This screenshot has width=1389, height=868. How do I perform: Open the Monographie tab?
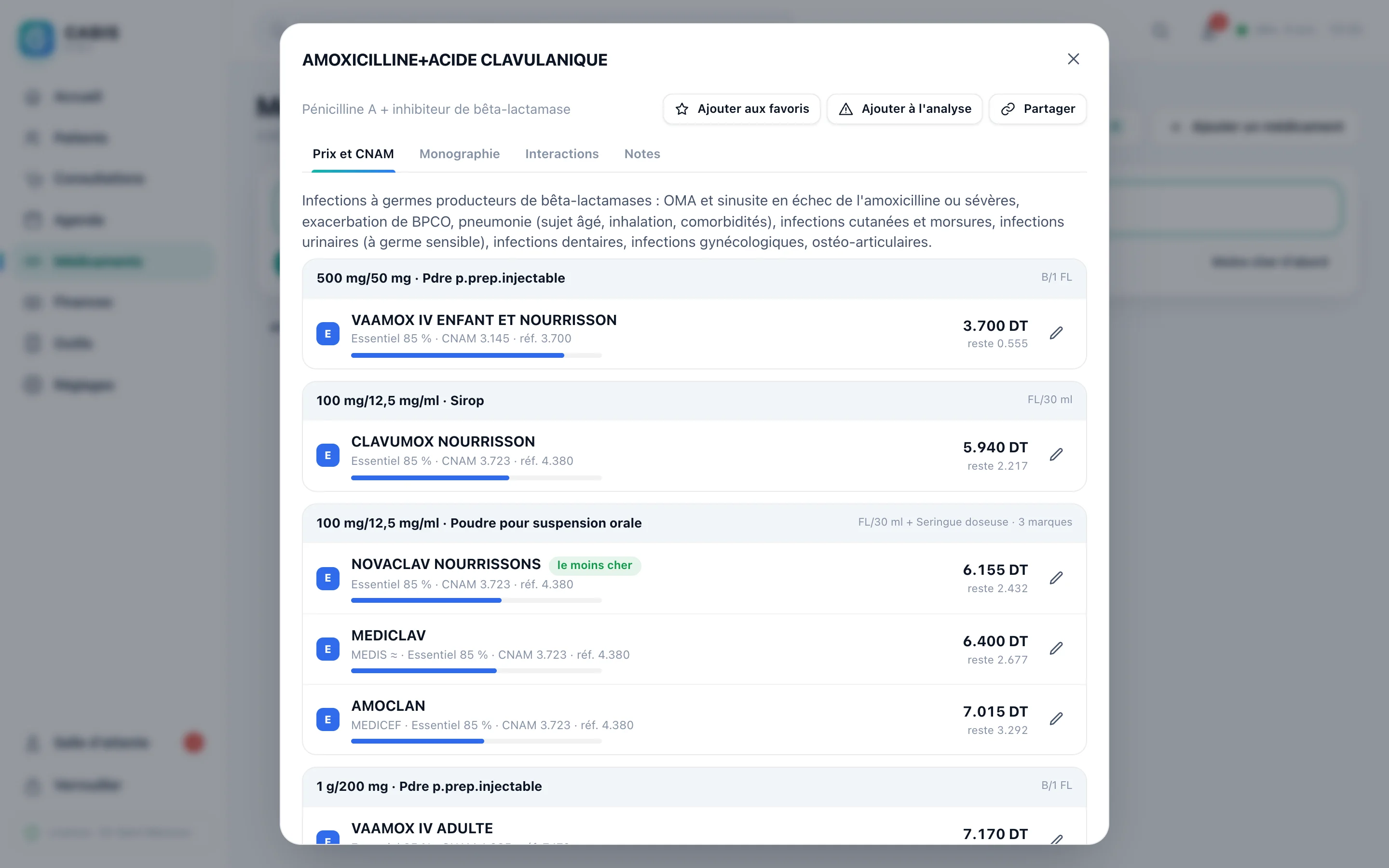point(459,154)
